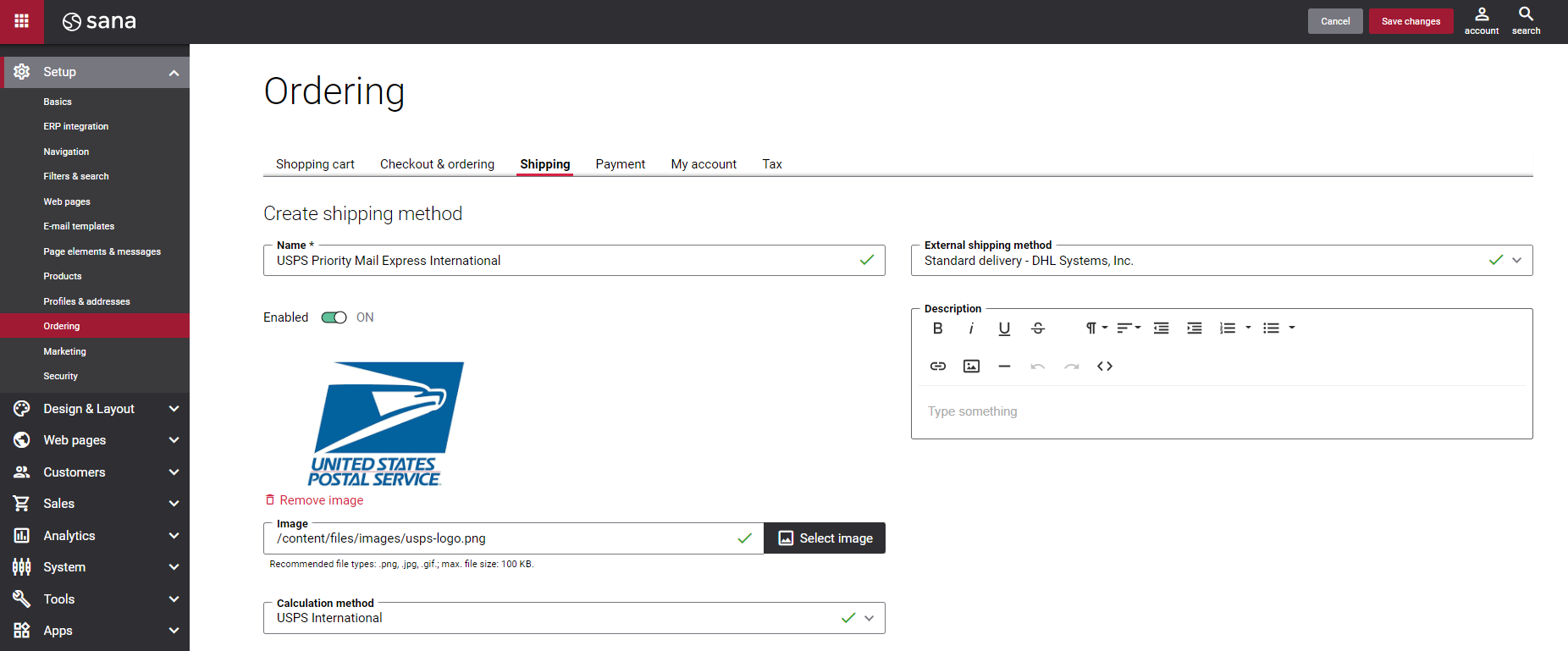Viewport: 1568px width, 651px height.
Task: Click the Design & Layout palette icon
Action: (x=22, y=409)
